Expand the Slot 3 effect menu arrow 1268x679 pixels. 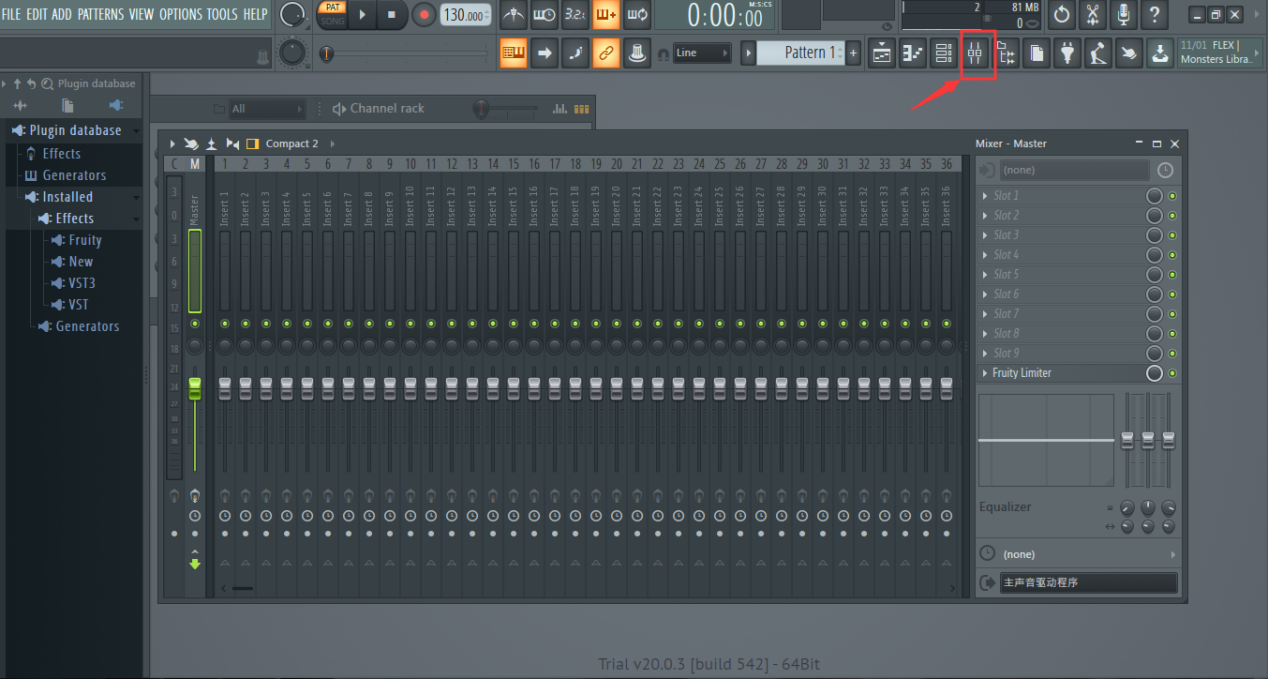(x=985, y=235)
